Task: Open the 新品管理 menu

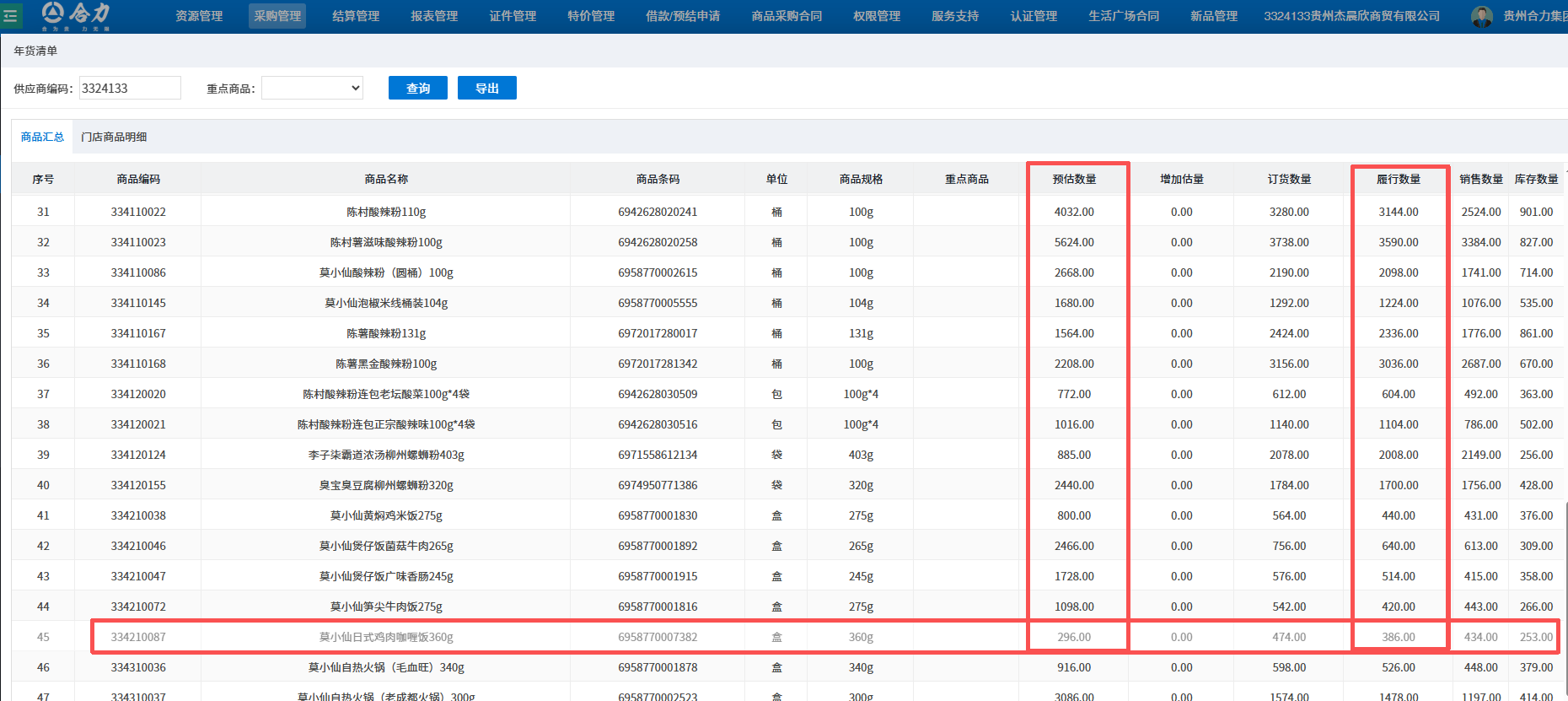Action: point(1214,16)
